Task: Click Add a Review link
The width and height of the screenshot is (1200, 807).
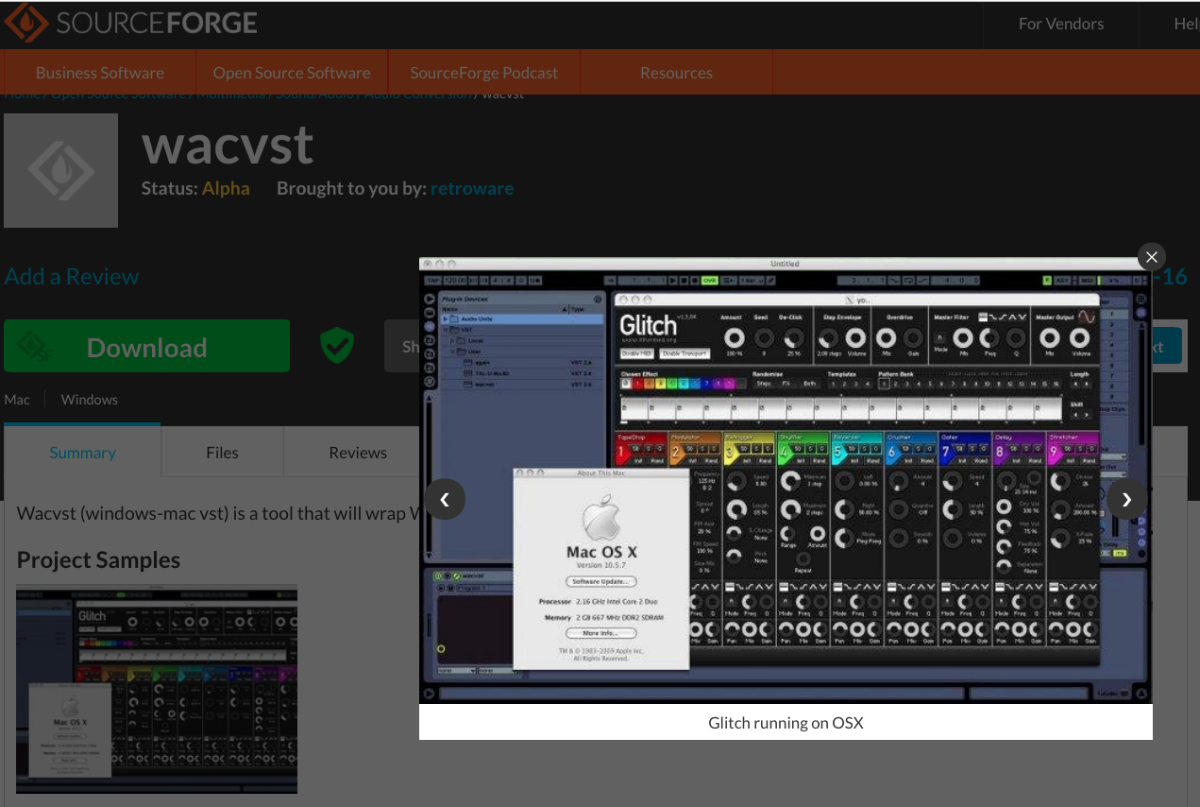Action: click(72, 277)
